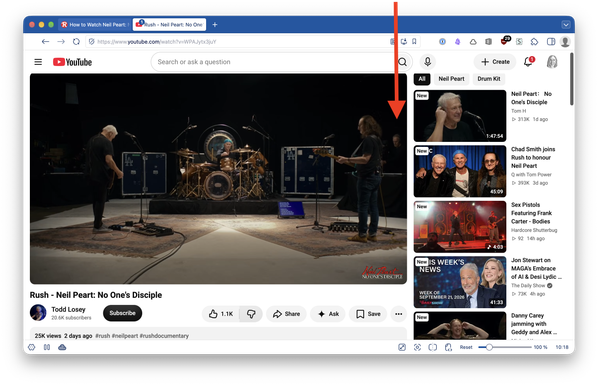Select the 'Rush - Neil Peart: No One' tab
The height and width of the screenshot is (385, 598).
169,24
